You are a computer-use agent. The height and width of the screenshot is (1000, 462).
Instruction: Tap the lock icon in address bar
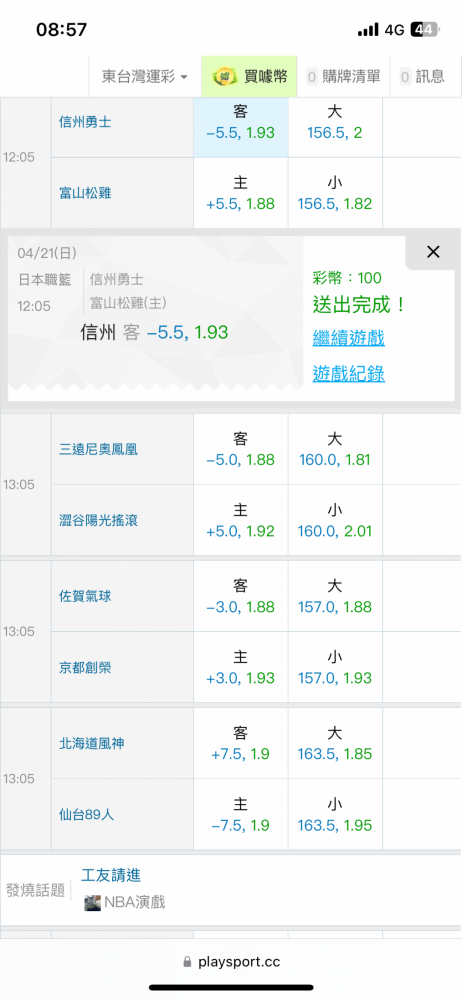pos(187,962)
